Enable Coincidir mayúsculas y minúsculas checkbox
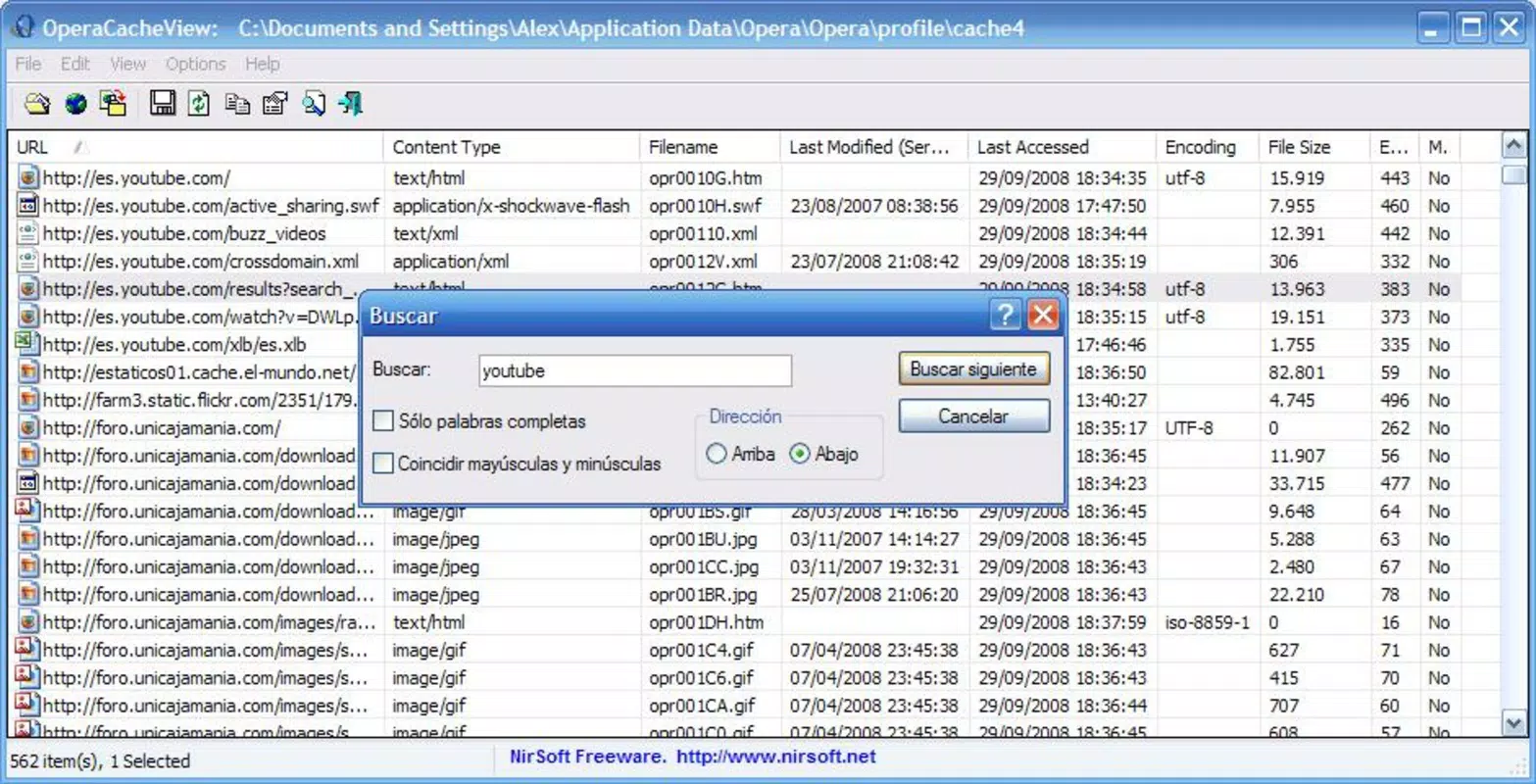 (x=383, y=464)
